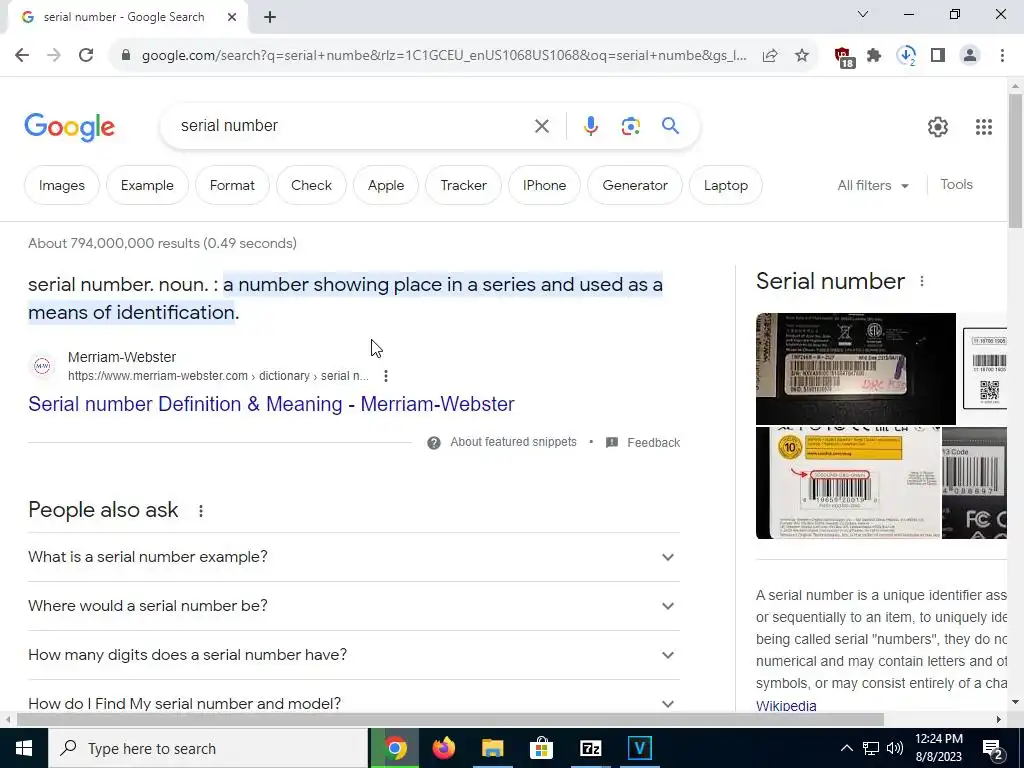
Task: Expand 'How many digits does a serial number have?'
Action: (354, 655)
